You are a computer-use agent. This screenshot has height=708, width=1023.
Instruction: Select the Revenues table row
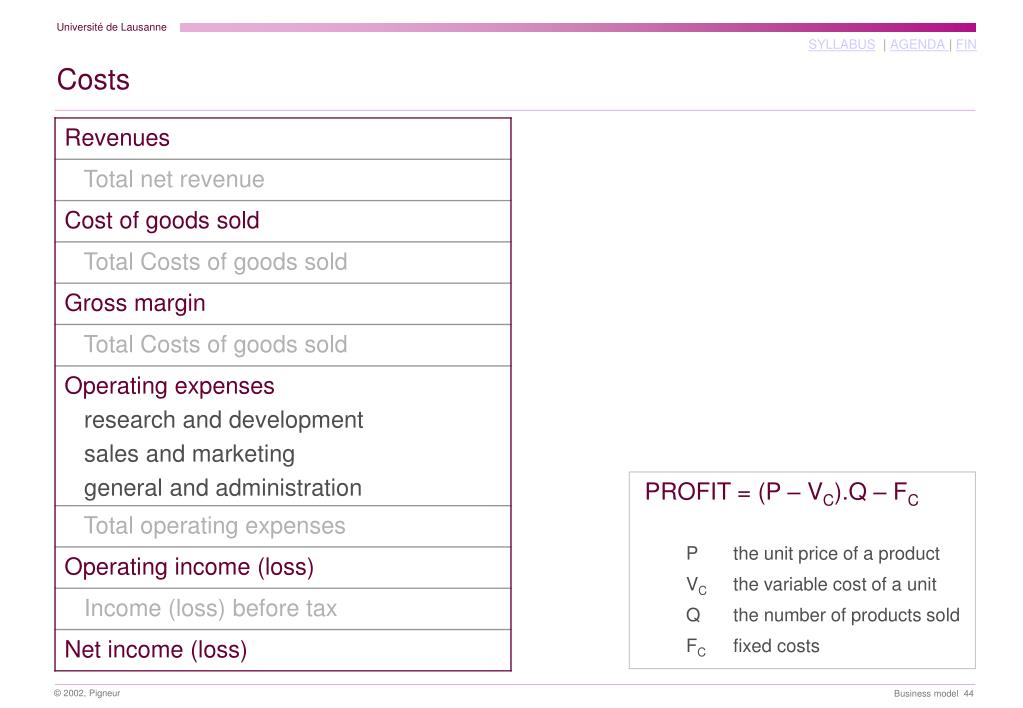[282, 138]
